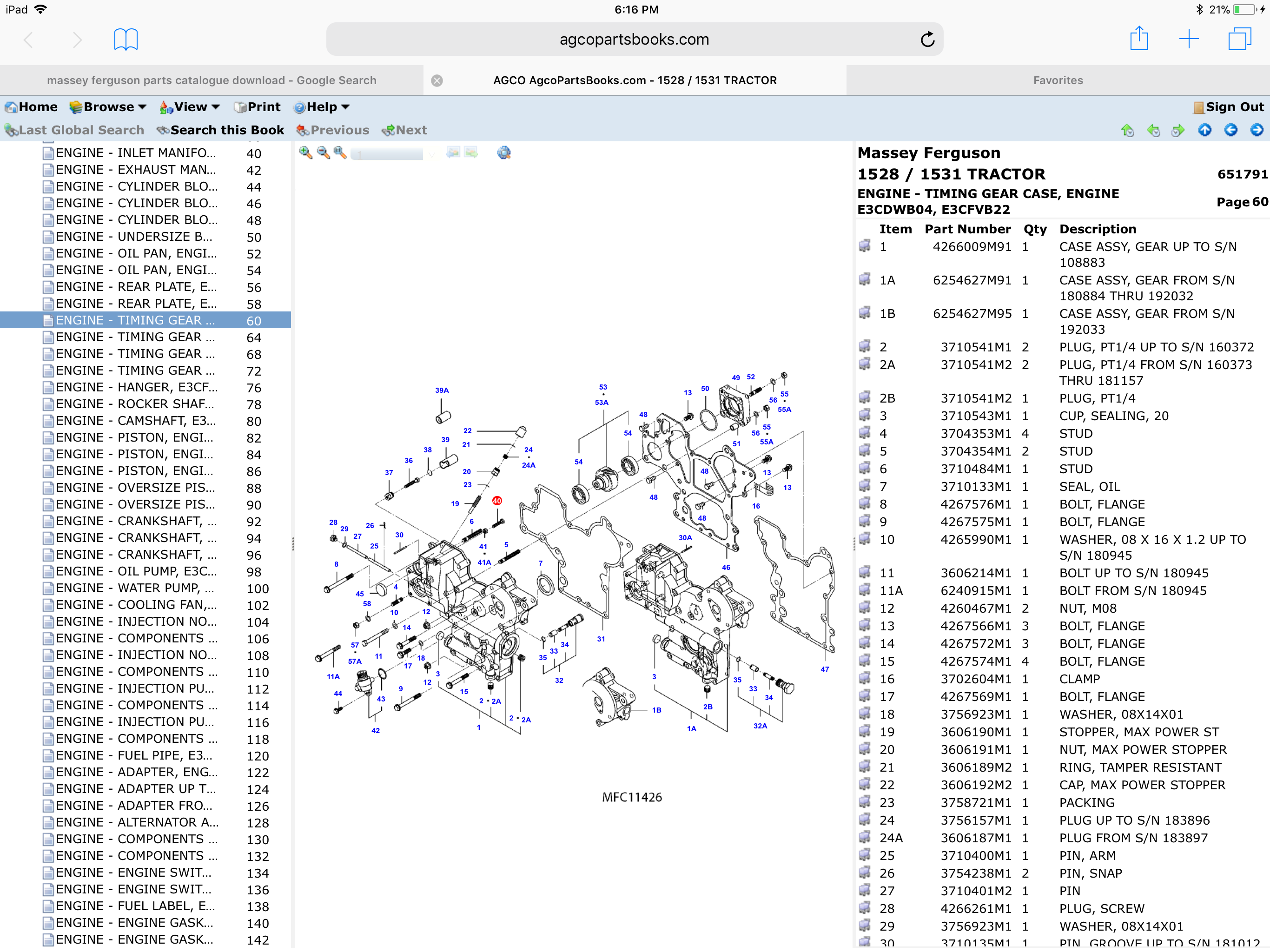Click Search this Book link

pos(220,130)
